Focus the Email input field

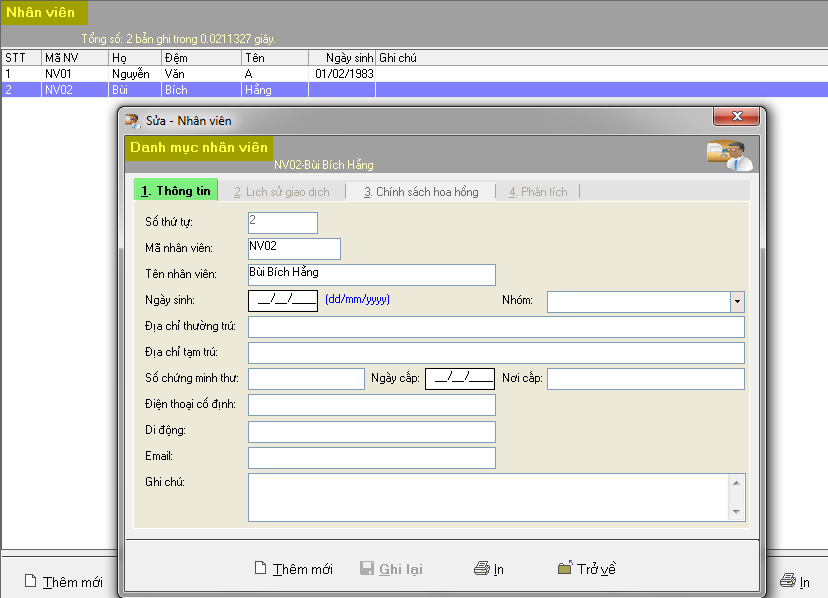click(371, 458)
